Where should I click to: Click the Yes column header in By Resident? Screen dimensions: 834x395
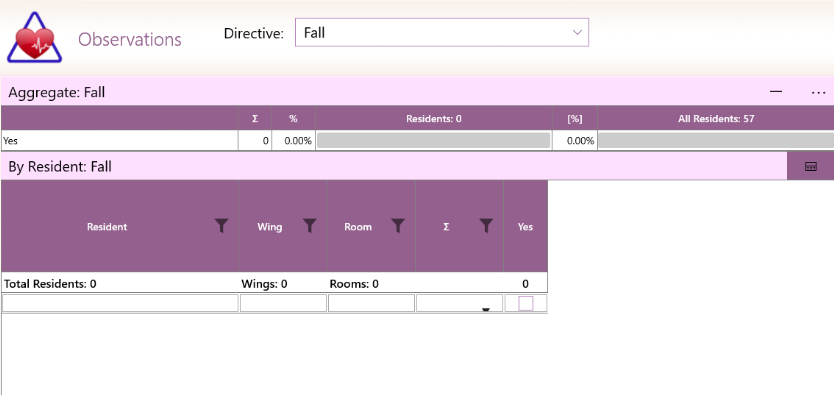tap(526, 226)
